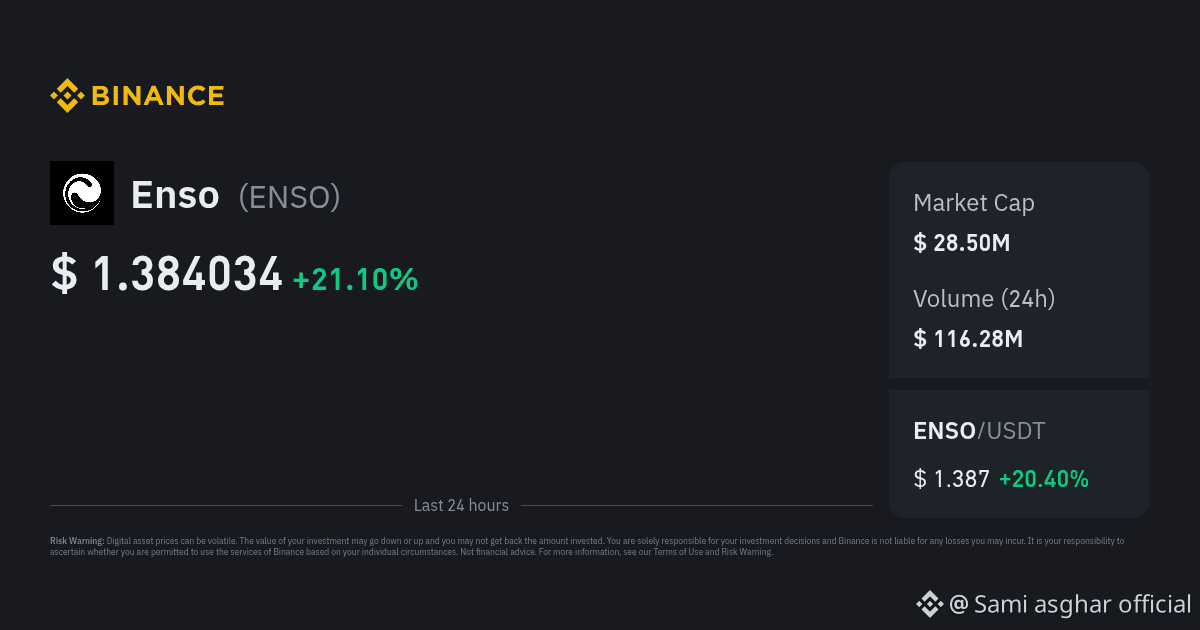1200x630 pixels.
Task: Click the $ 1.387 pair price
Action: point(951,479)
